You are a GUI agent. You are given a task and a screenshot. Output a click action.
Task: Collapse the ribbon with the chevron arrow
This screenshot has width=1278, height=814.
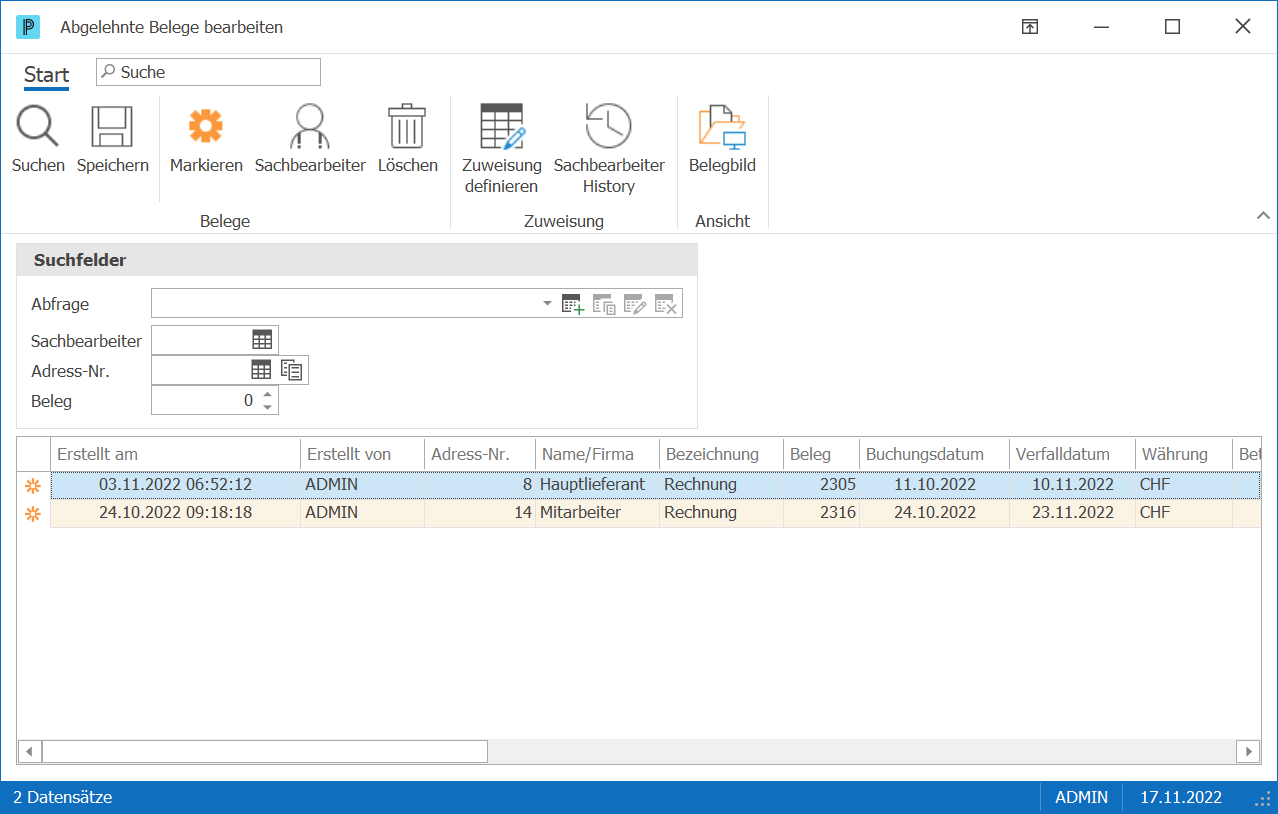[1263, 215]
